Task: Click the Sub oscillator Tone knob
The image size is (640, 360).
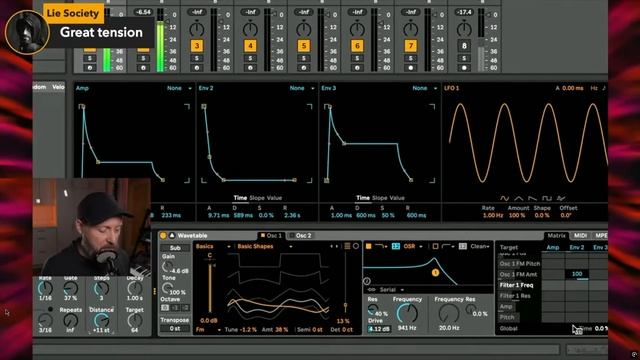Action: [x=167, y=288]
